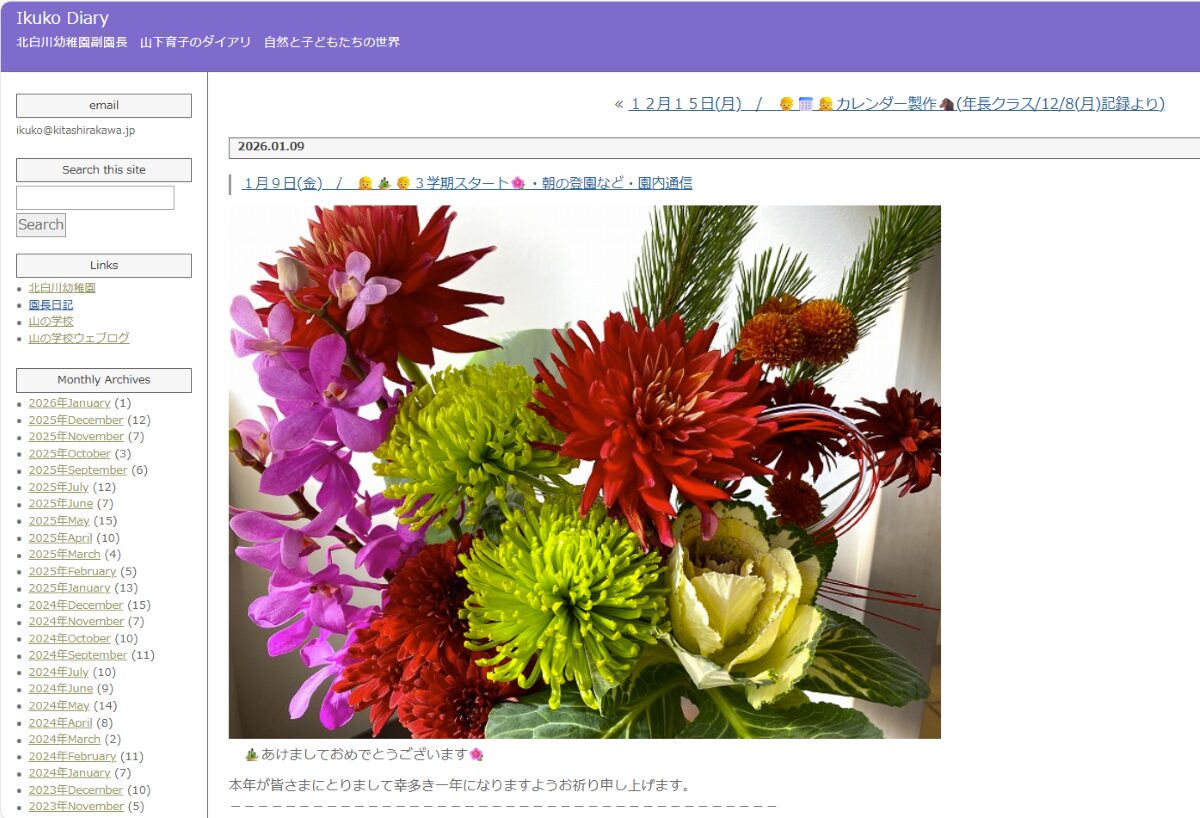Open the 園長日記 link
The height and width of the screenshot is (818, 1200).
[x=51, y=305]
